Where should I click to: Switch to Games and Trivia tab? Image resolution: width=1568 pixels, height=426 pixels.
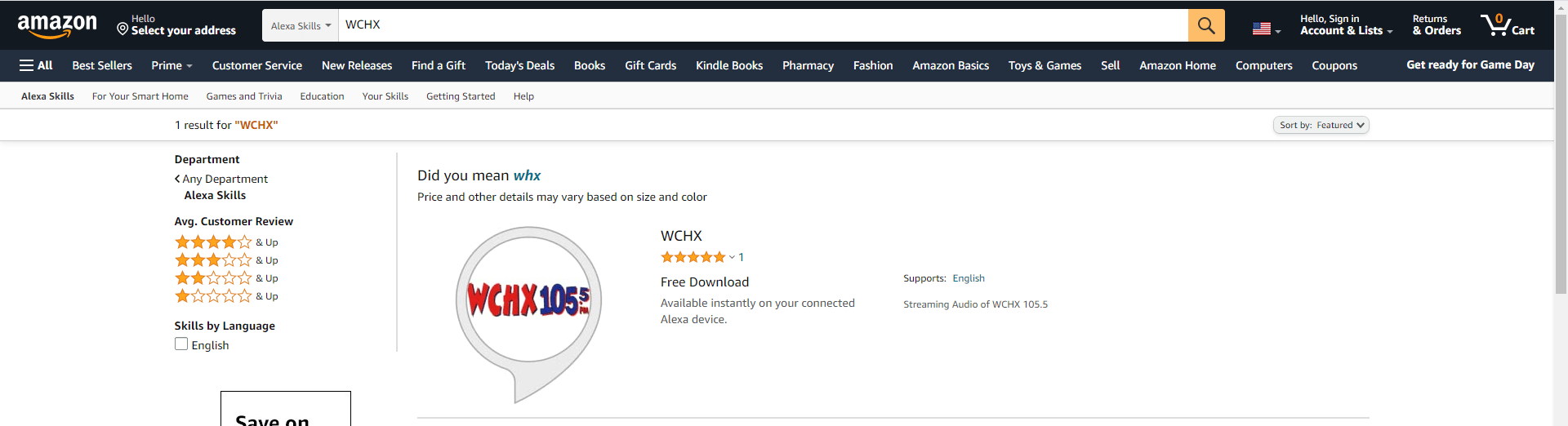pyautogui.click(x=244, y=96)
